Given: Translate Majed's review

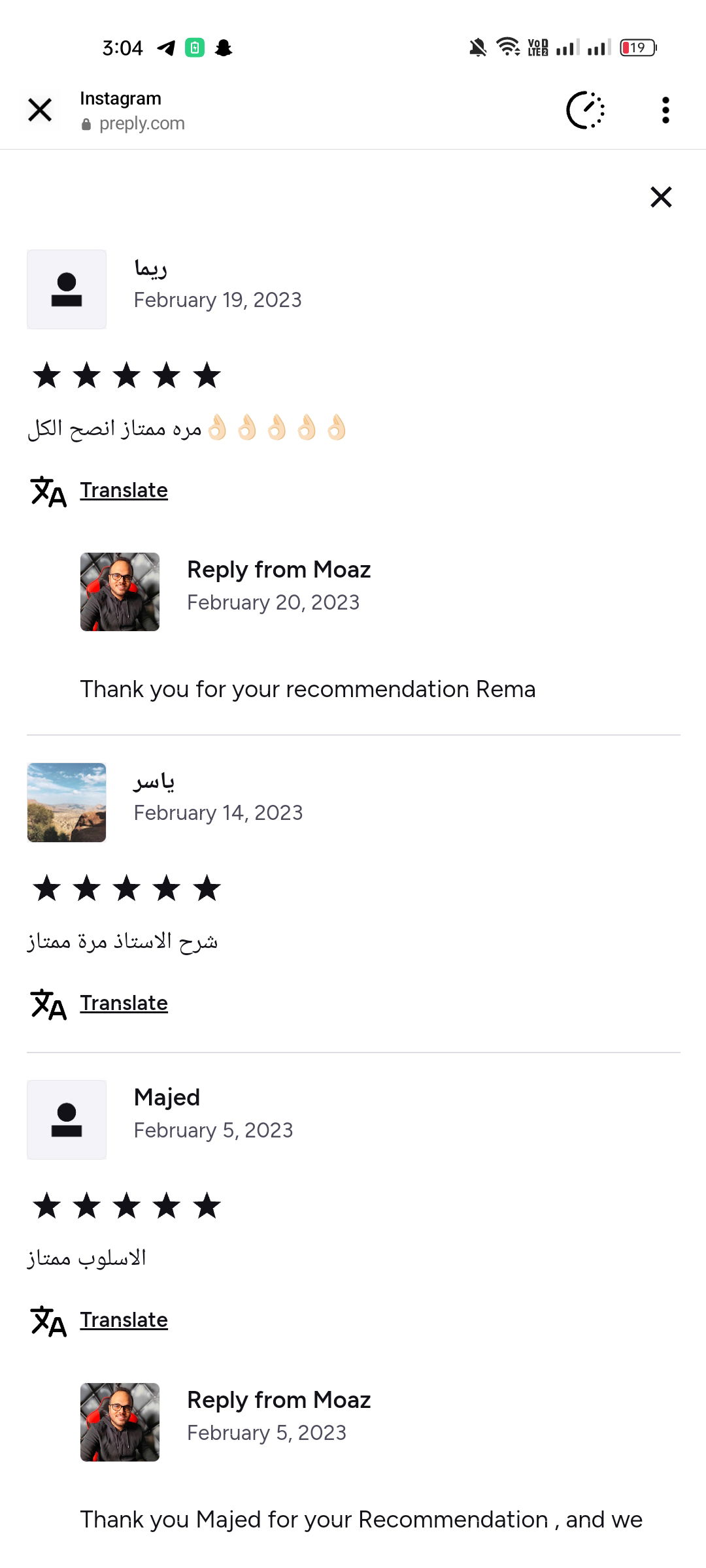Looking at the screenshot, I should pos(124,1320).
